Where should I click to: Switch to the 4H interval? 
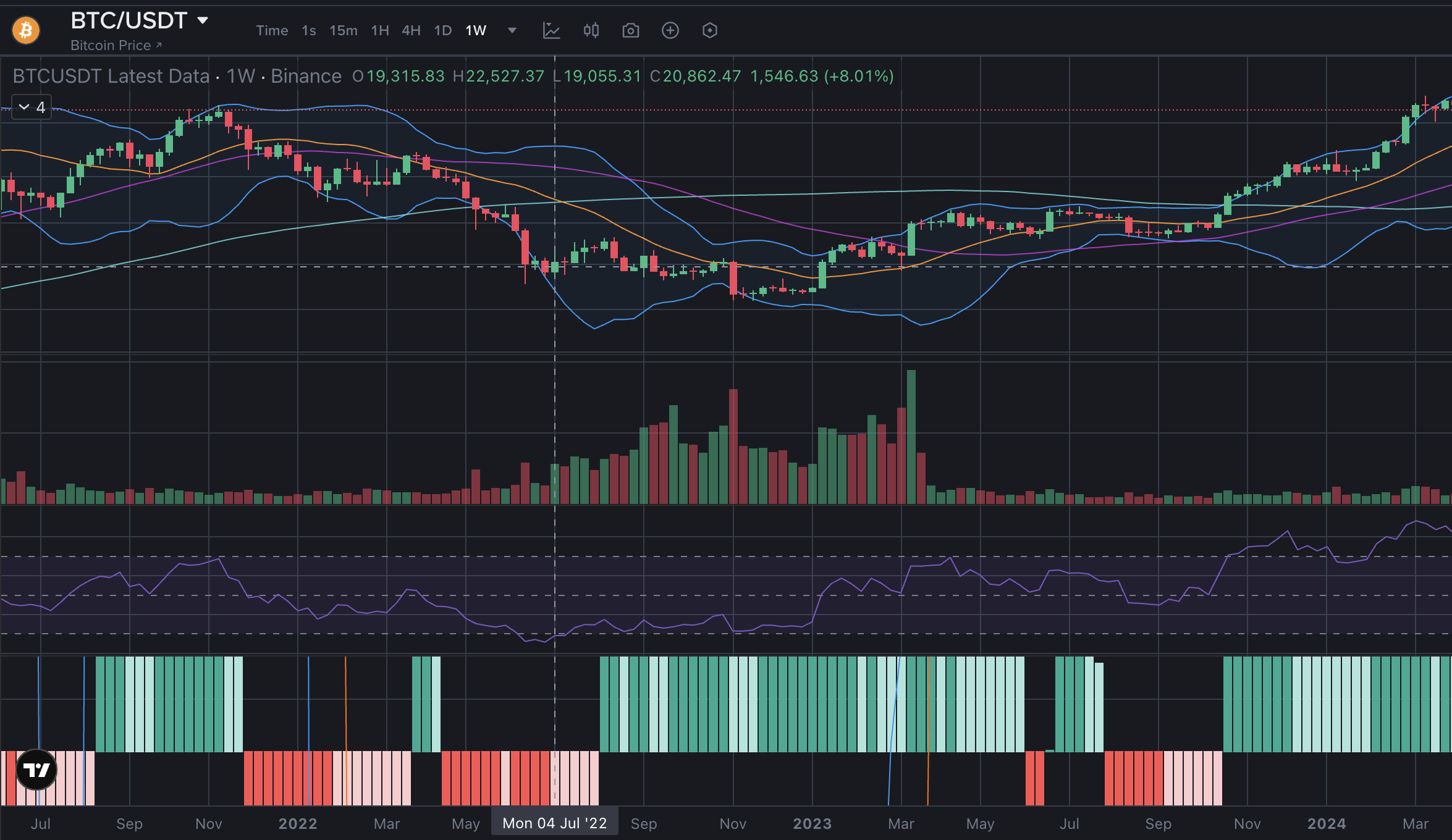[x=411, y=30]
